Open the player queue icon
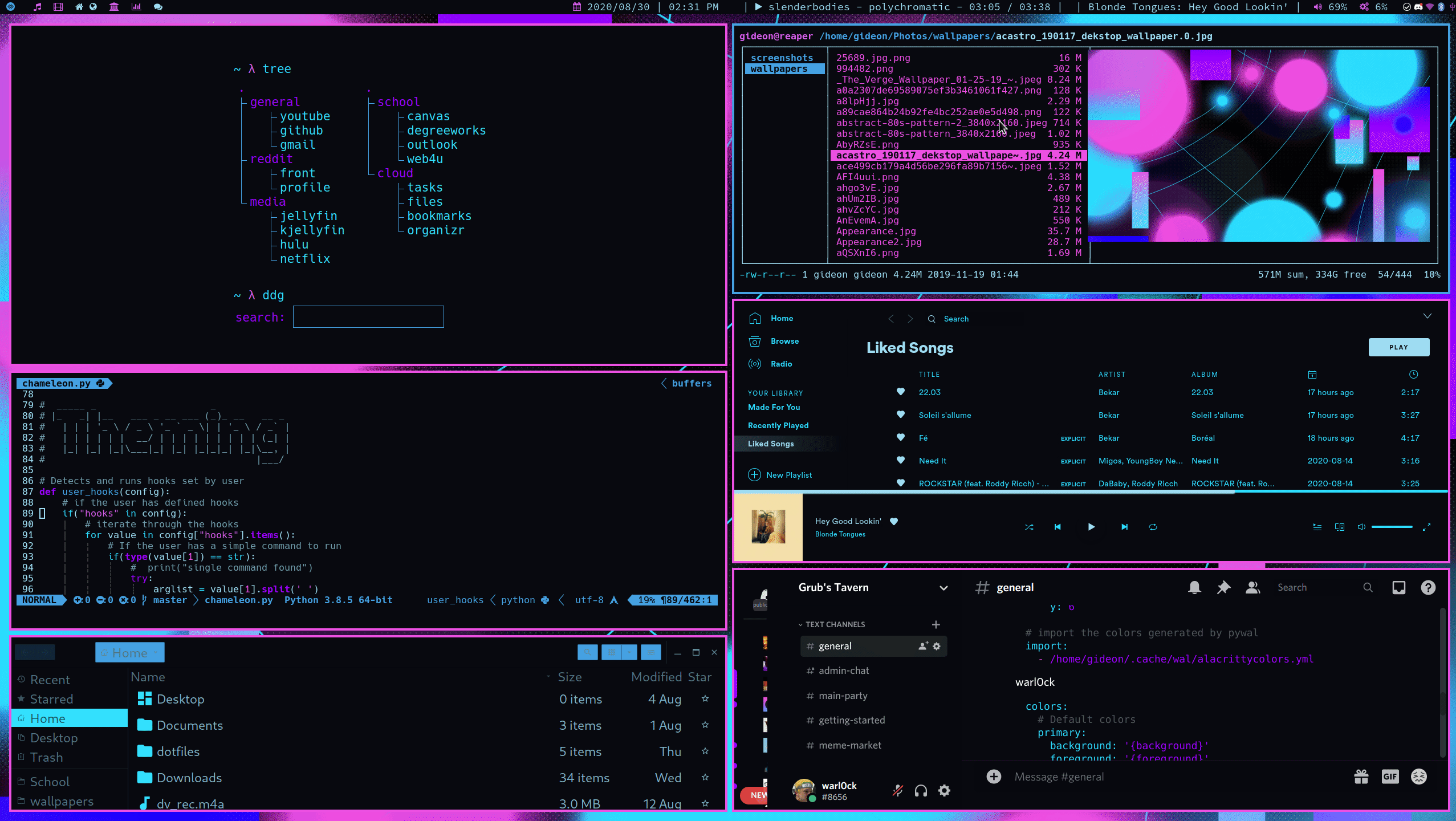The width and height of the screenshot is (1456, 821). click(1317, 527)
